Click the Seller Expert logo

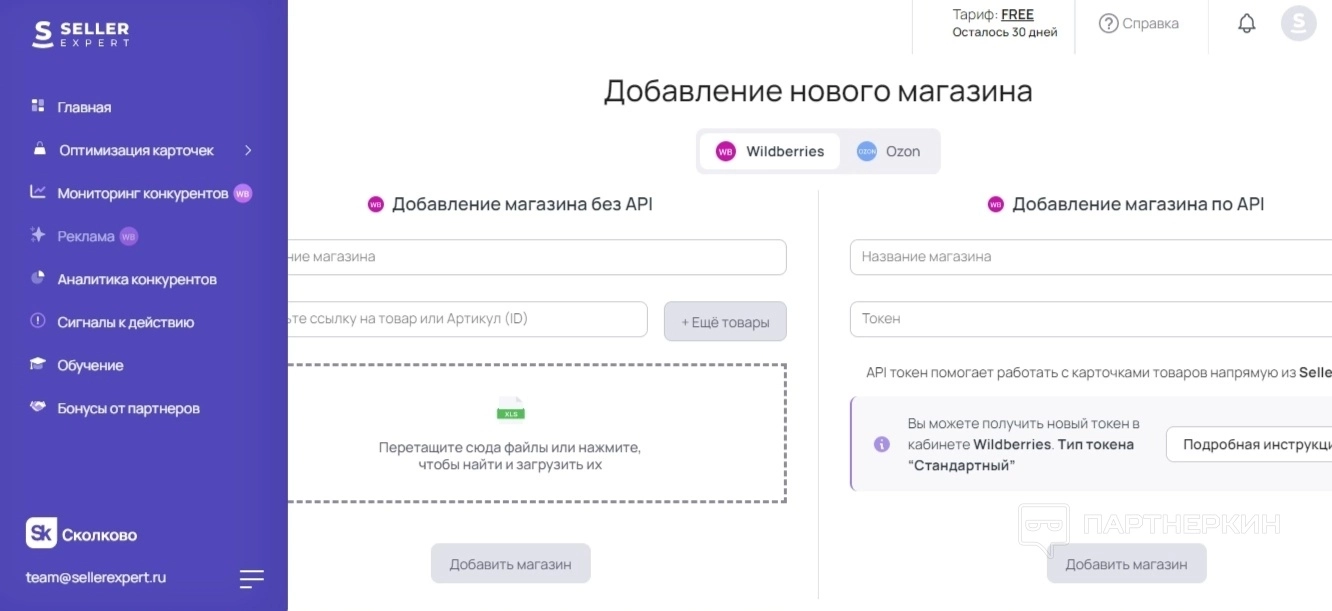(81, 35)
